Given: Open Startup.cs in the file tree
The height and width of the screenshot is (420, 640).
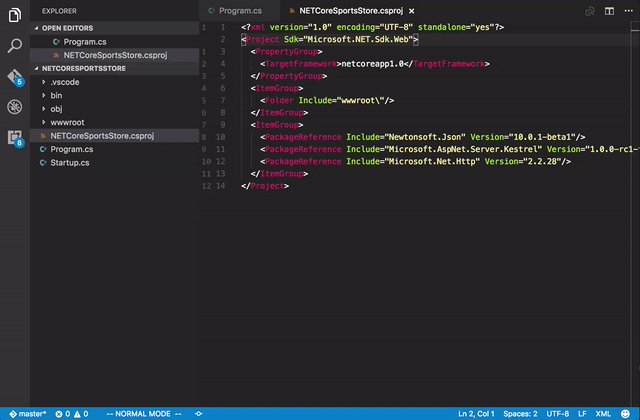Looking at the screenshot, I should 70,162.
